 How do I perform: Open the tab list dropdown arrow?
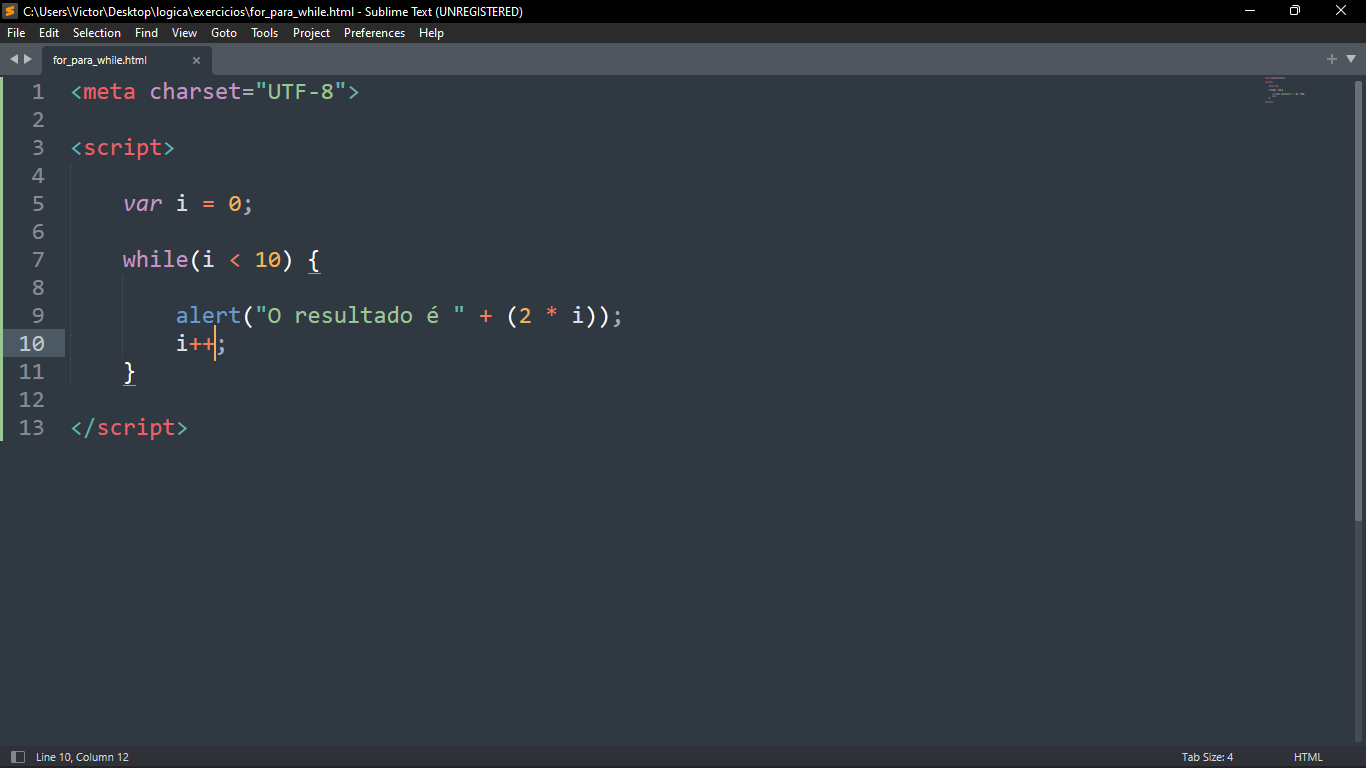pos(1350,59)
